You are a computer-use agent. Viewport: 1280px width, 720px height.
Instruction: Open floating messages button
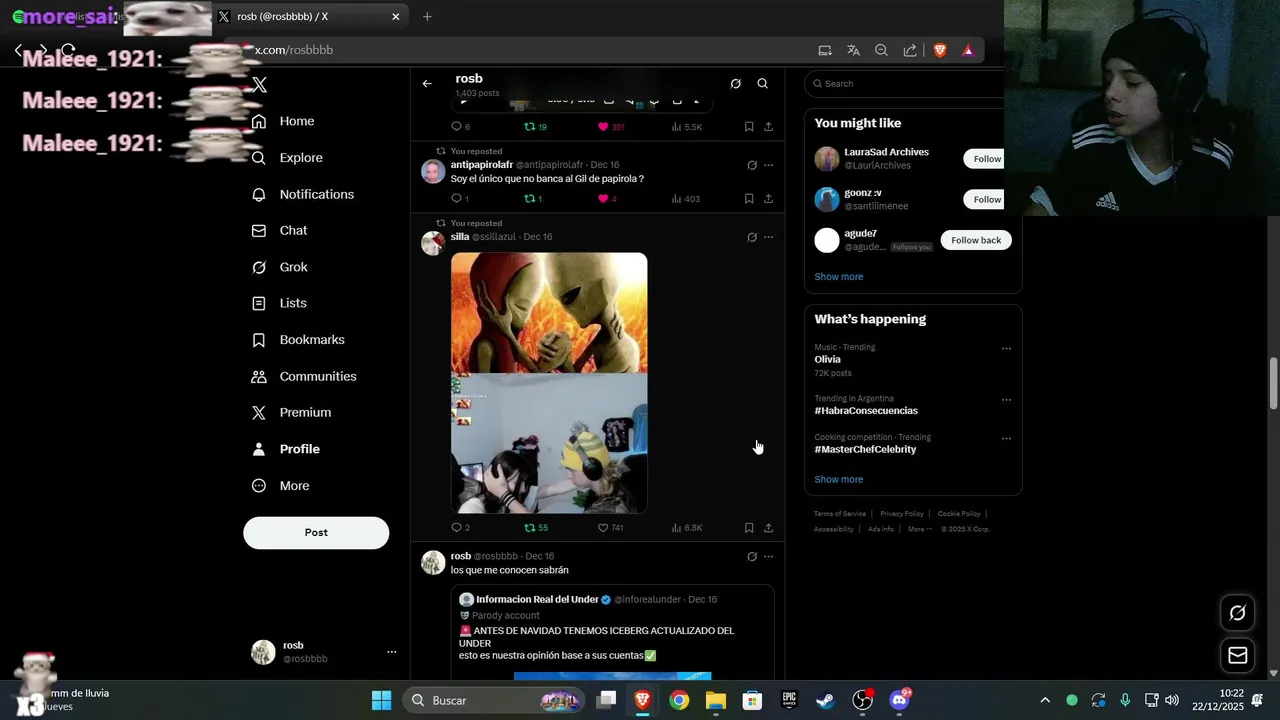(x=1237, y=656)
